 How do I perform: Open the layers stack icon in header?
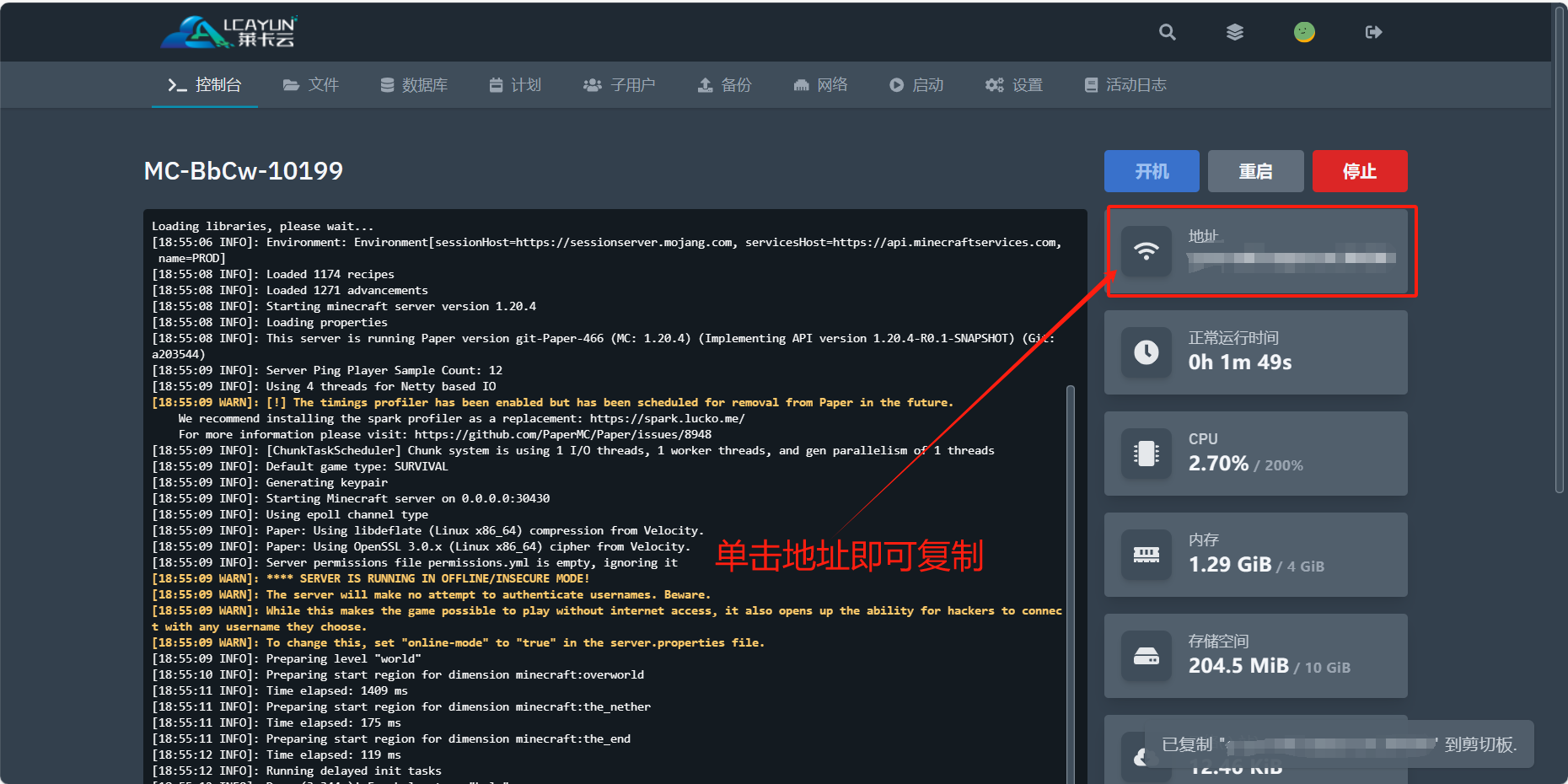click(1234, 32)
